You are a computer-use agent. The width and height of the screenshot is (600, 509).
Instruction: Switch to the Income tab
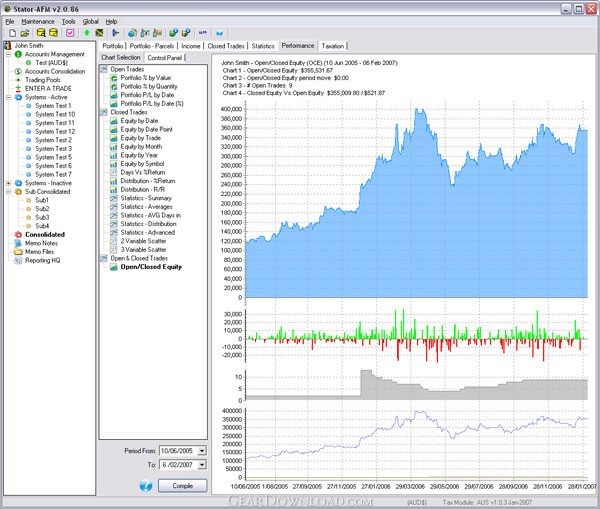coord(191,46)
